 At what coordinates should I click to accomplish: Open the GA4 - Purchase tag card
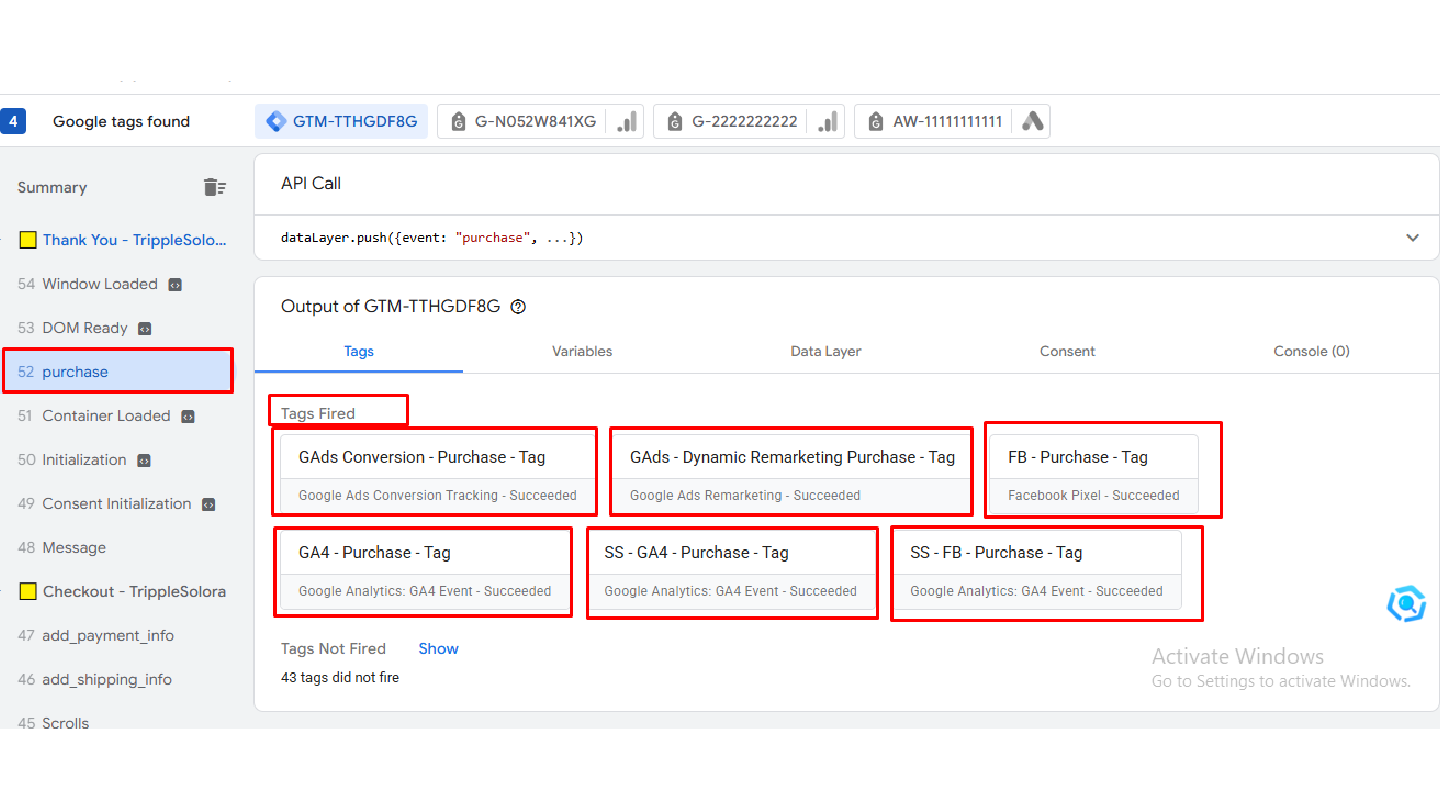(424, 571)
